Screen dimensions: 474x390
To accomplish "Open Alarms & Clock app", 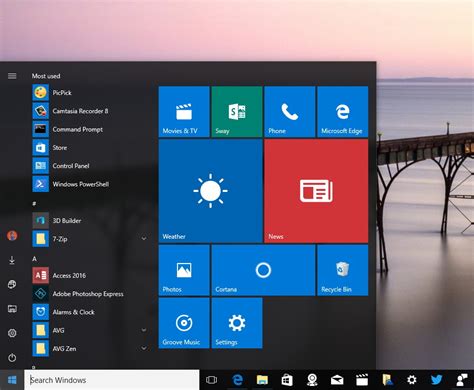I will pyautogui.click(x=90, y=312).
